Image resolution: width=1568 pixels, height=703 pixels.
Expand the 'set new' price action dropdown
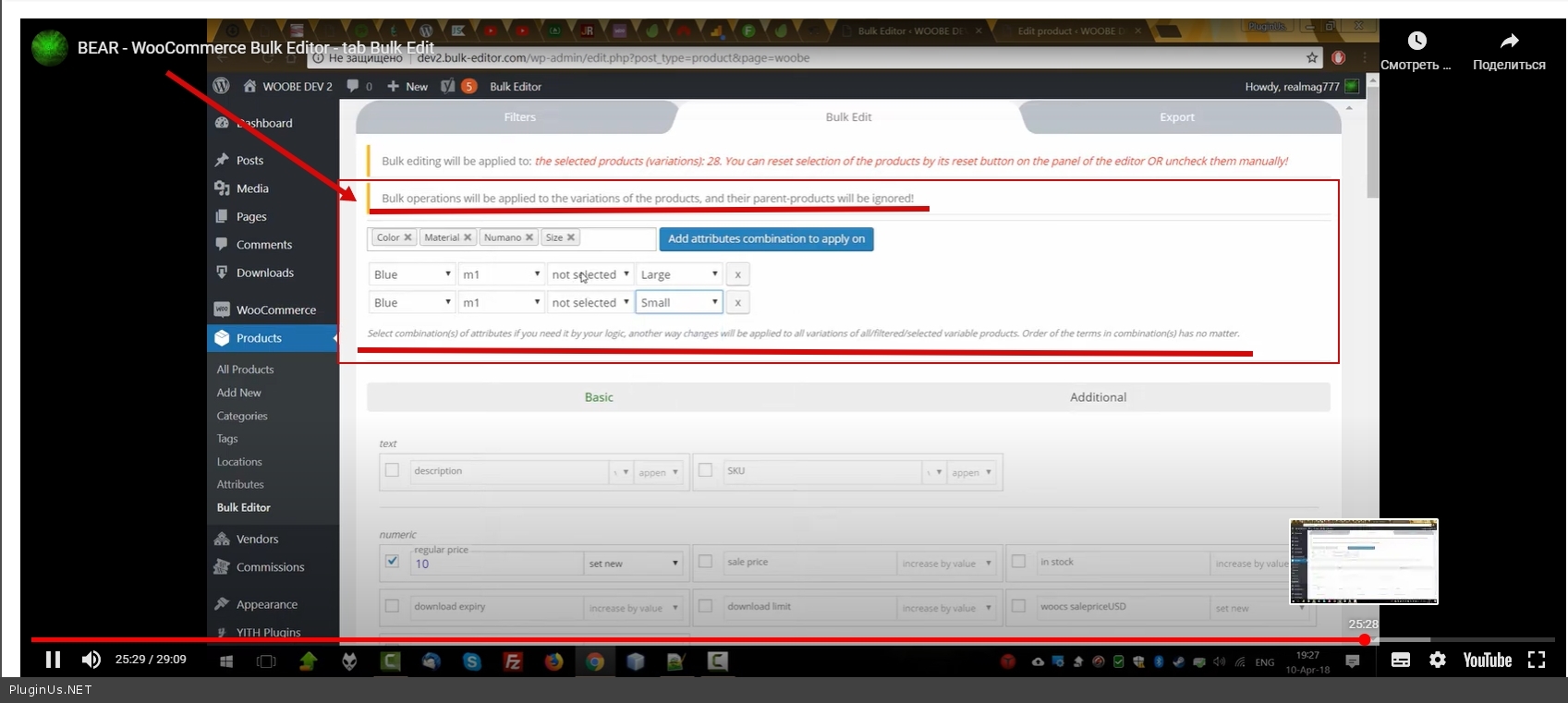point(633,564)
